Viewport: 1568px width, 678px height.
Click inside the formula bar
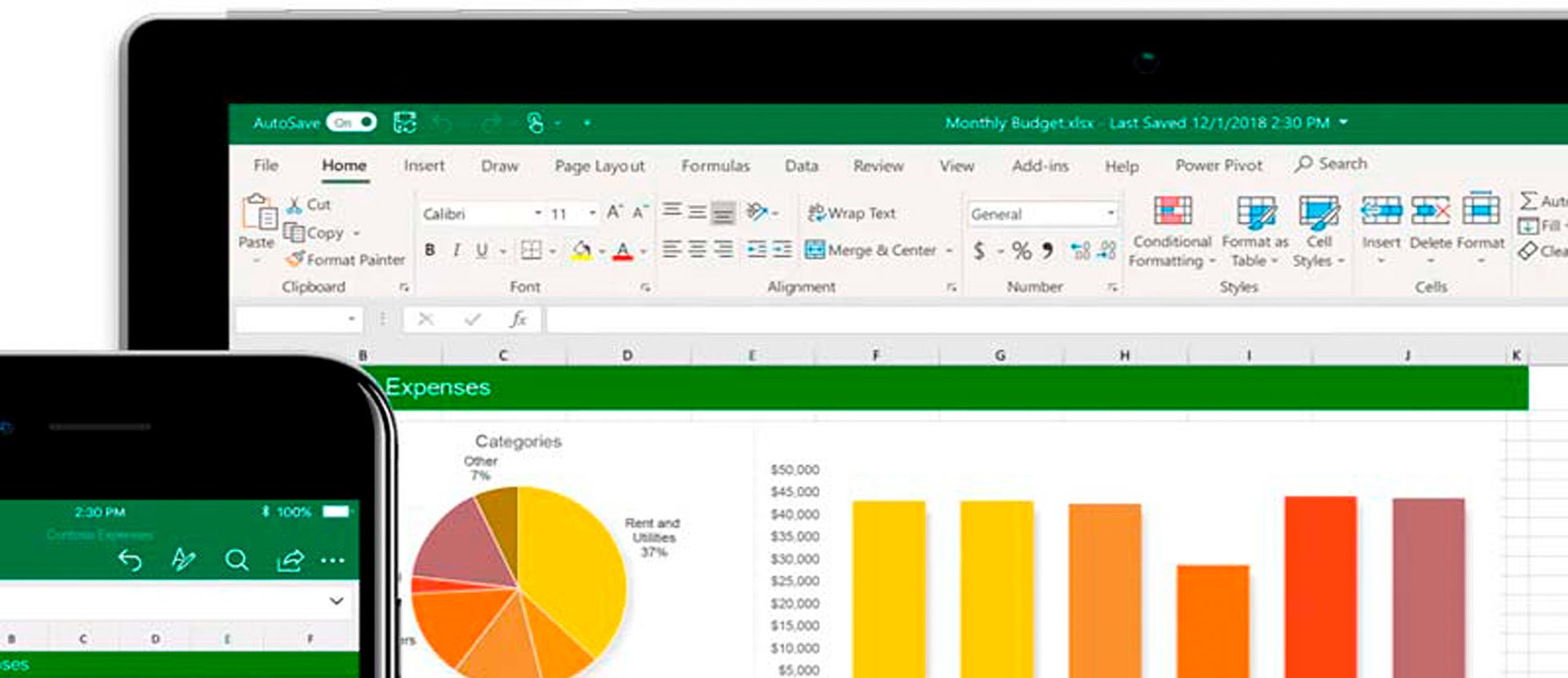pos(1057,319)
